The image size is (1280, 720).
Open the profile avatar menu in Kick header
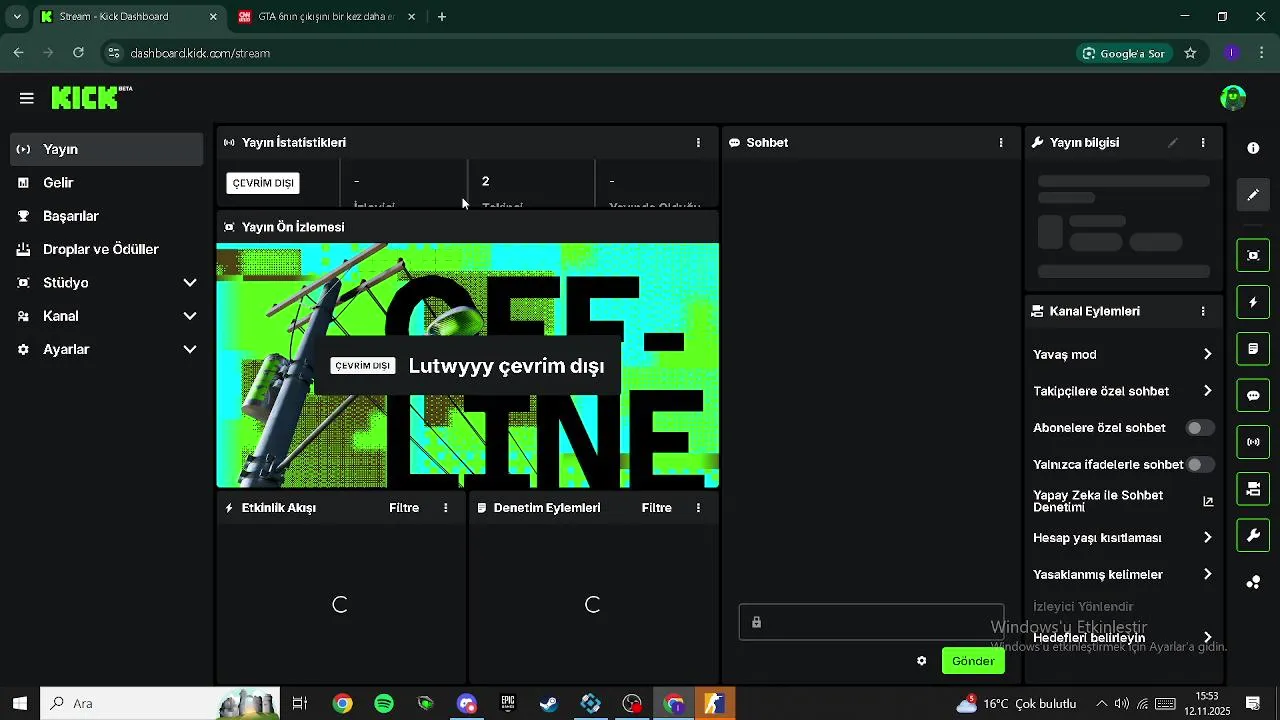coord(1233,97)
